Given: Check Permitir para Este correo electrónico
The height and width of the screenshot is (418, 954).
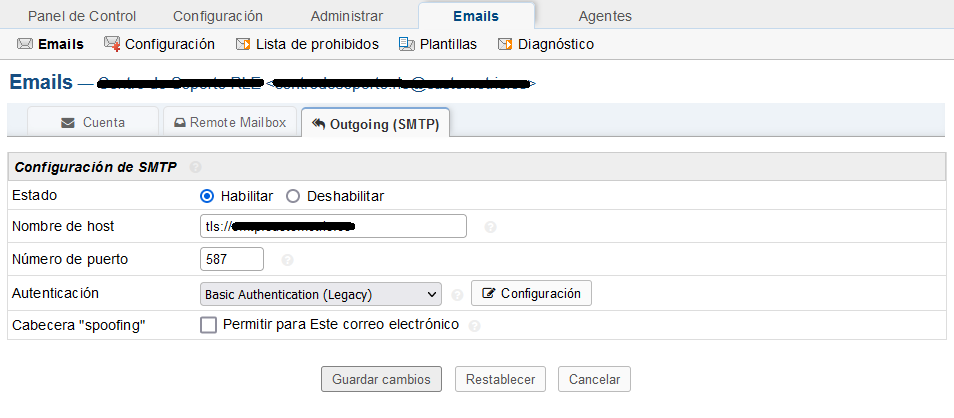Looking at the screenshot, I should tap(208, 326).
